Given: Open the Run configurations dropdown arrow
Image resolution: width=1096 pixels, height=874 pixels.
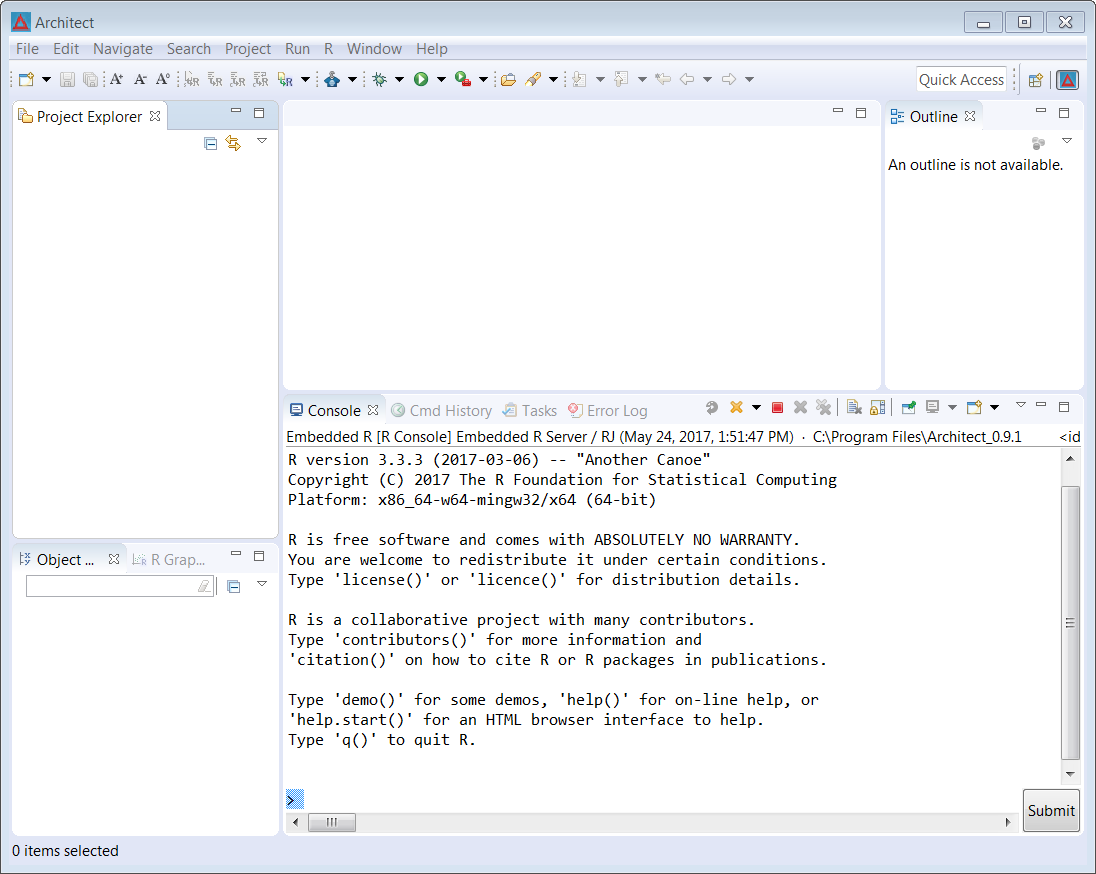Looking at the screenshot, I should point(441,79).
